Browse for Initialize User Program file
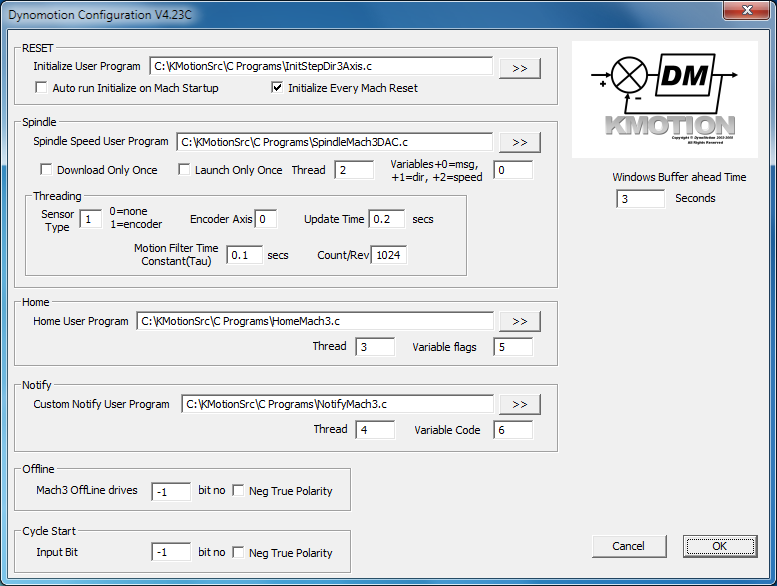Viewport: 777px width, 586px height. point(520,68)
